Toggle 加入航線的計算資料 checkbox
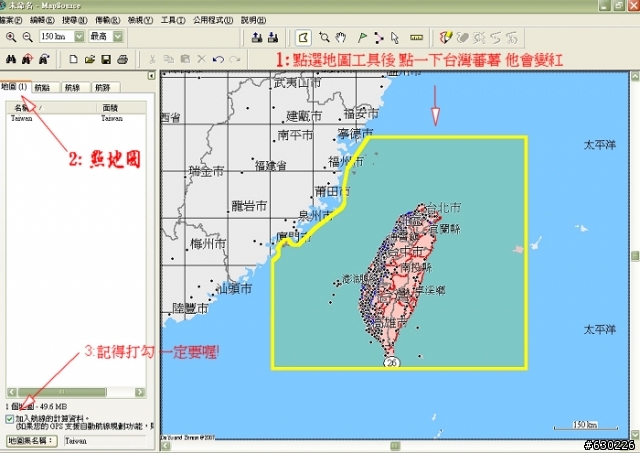Image resolution: width=640 pixels, height=453 pixels. (10, 419)
